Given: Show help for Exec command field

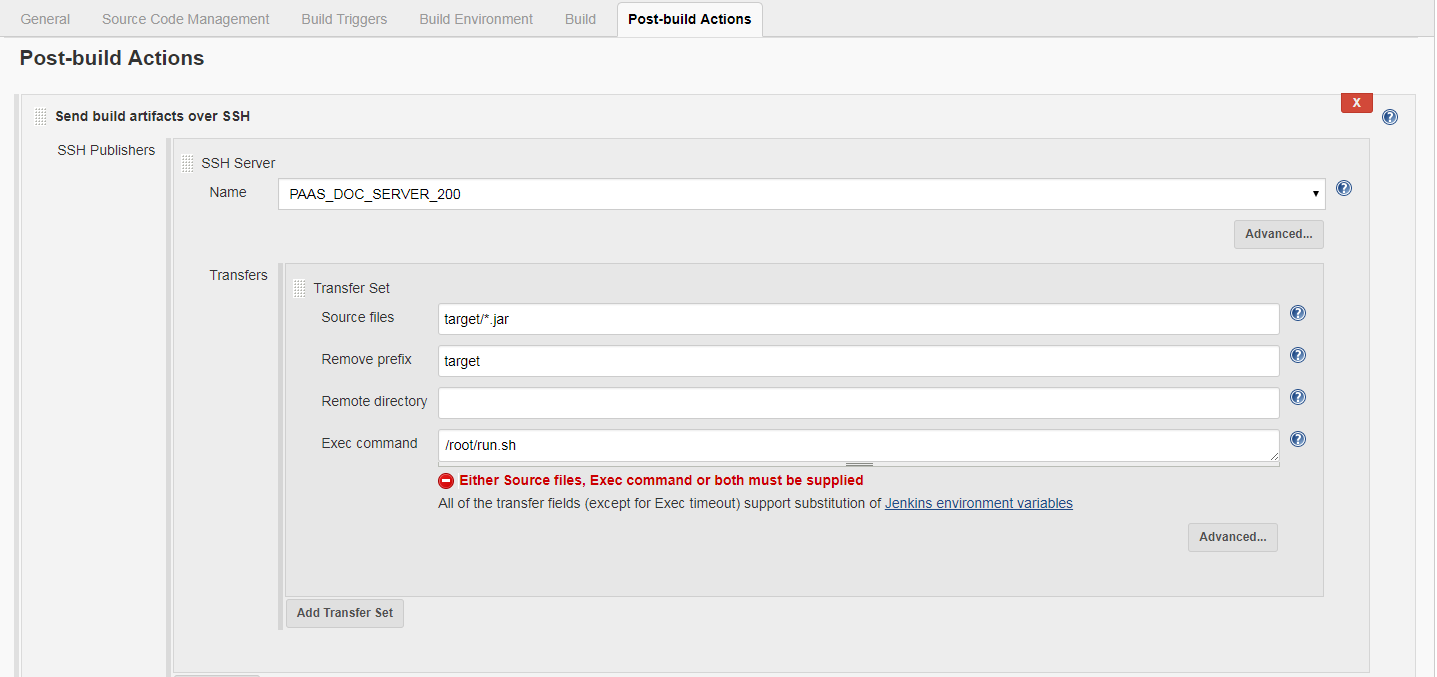Looking at the screenshot, I should pyautogui.click(x=1298, y=439).
